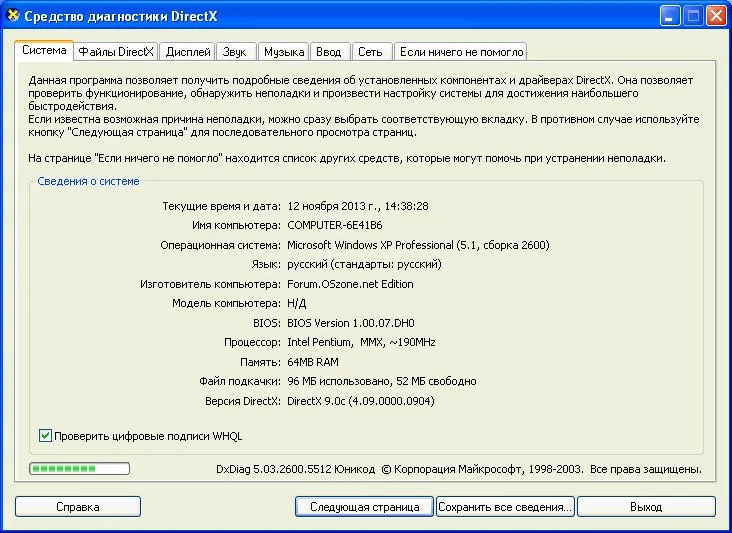Open the Сеть tab
This screenshot has width=732, height=533.
370,52
